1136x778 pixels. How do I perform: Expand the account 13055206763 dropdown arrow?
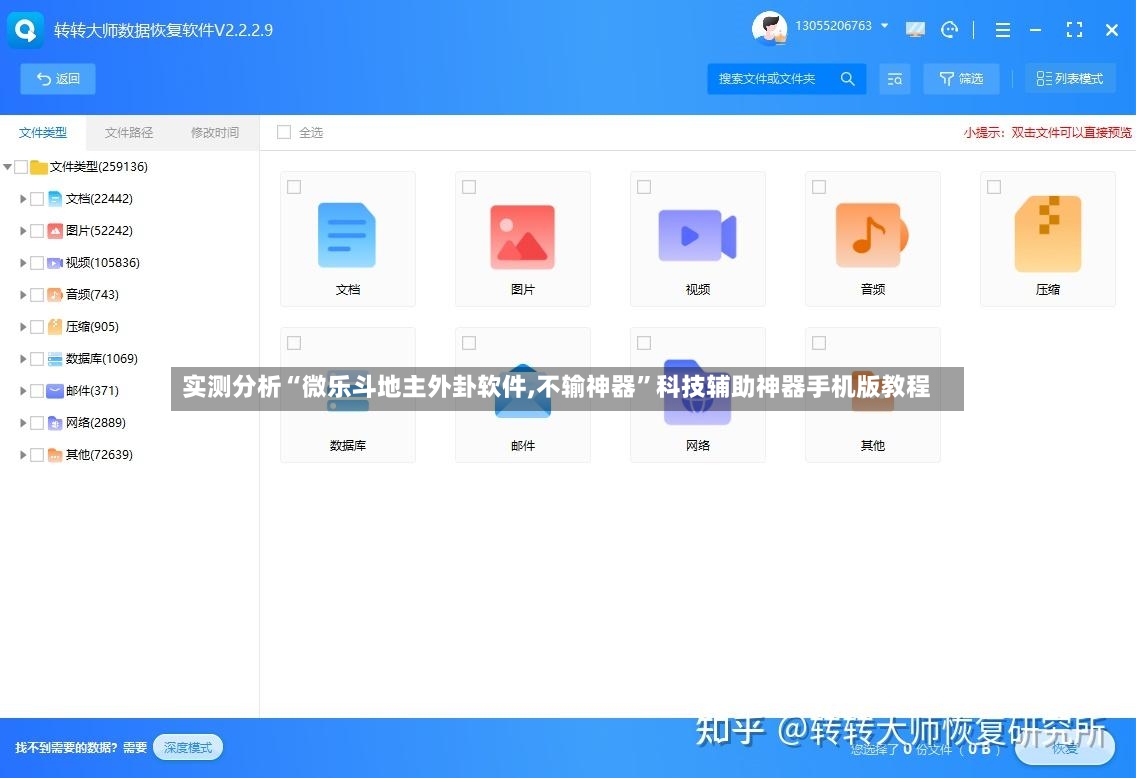click(885, 26)
